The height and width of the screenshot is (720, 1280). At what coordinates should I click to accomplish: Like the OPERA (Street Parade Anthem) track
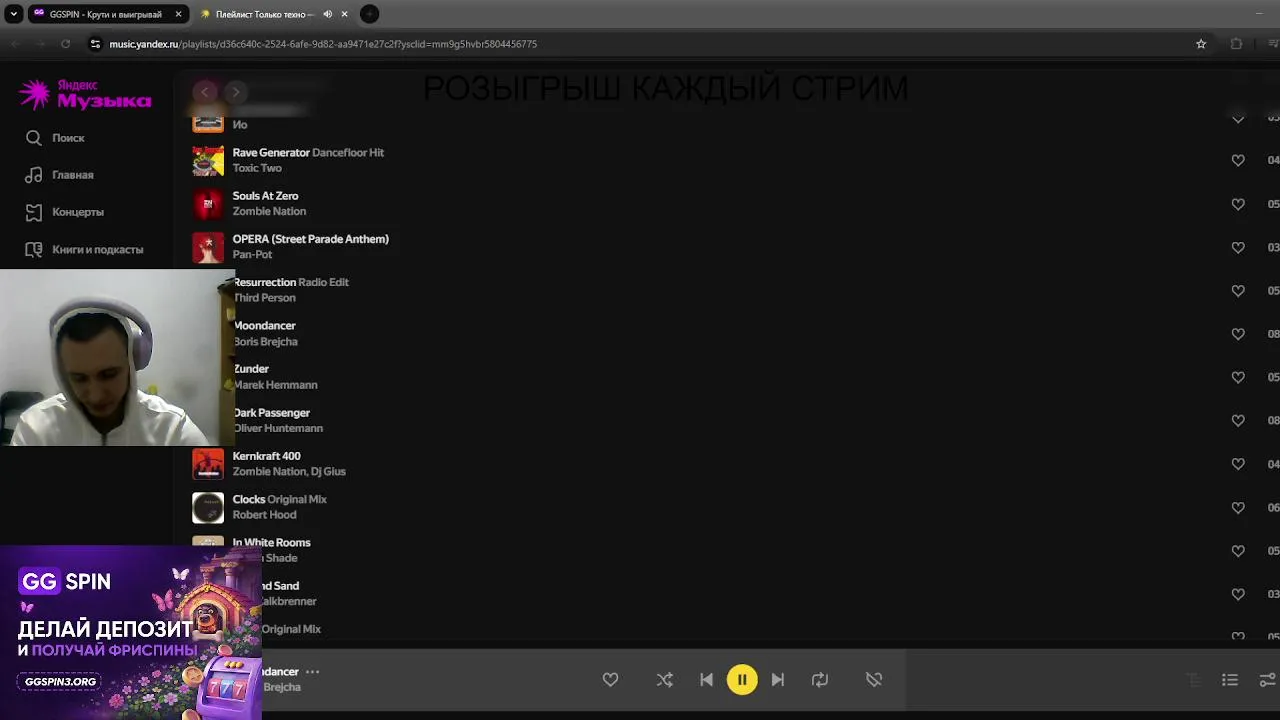(x=1238, y=247)
